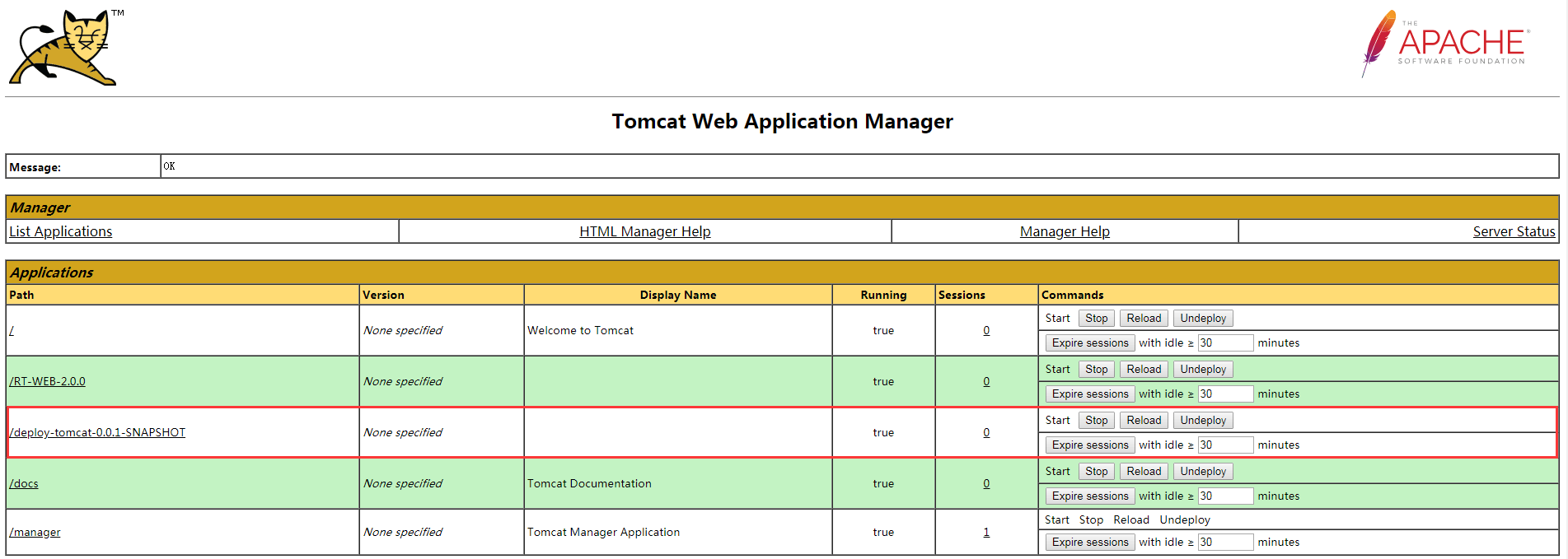Focus idle minutes field for root application
Image resolution: width=1568 pixels, height=559 pixels.
tap(1224, 342)
